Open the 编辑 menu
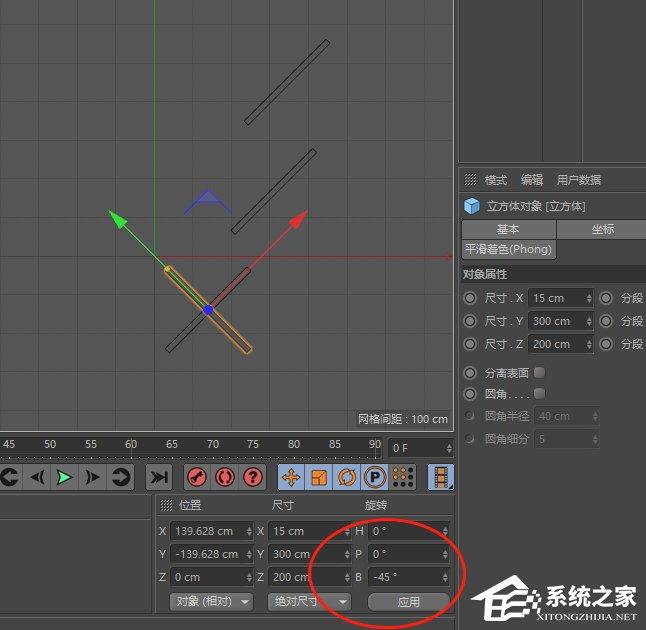646x630 pixels. click(x=532, y=180)
